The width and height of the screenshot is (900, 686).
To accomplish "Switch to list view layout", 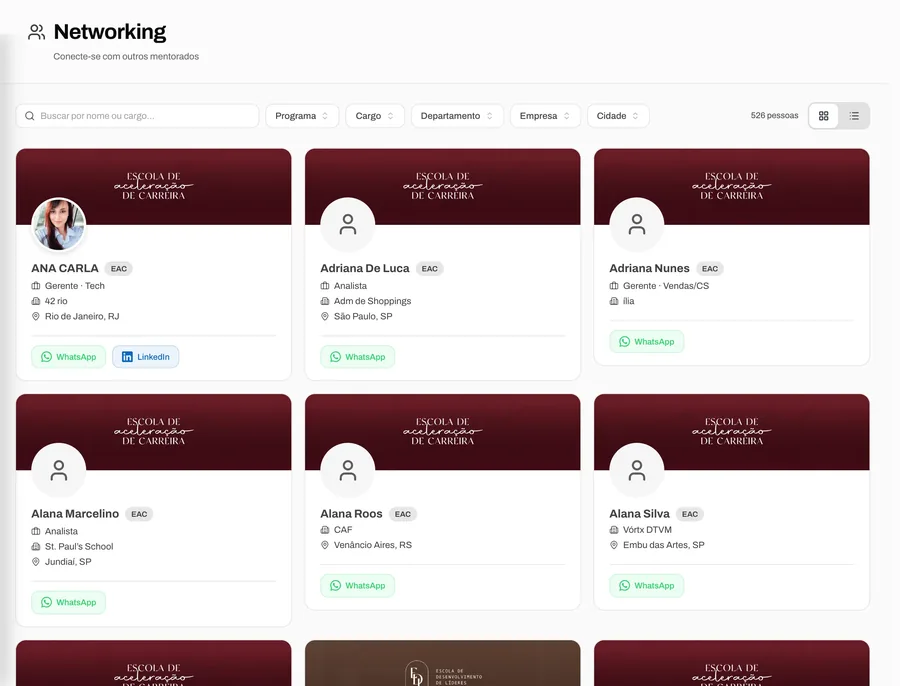I will pyautogui.click(x=854, y=116).
